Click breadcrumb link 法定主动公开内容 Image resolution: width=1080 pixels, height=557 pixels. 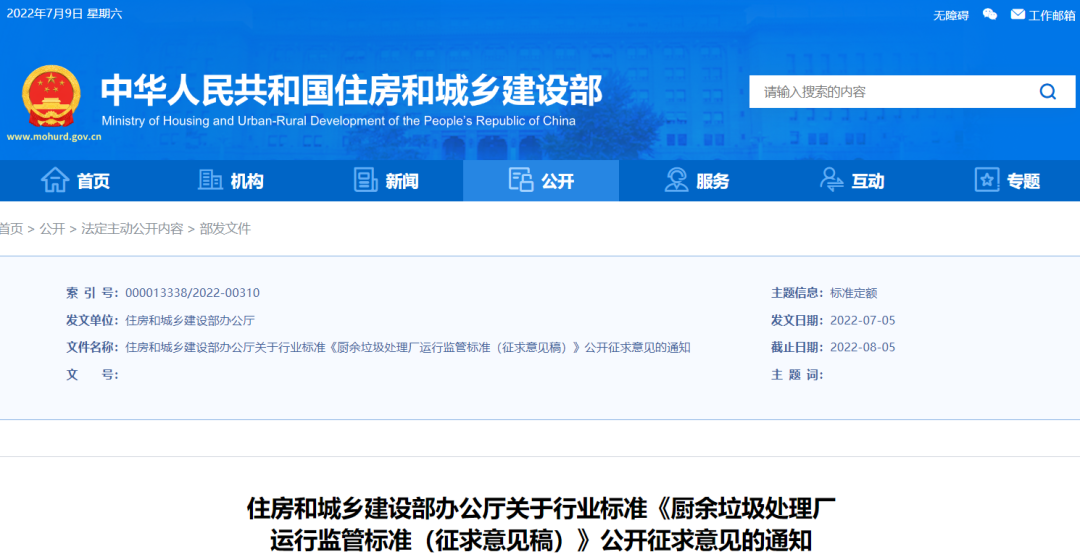[132, 229]
